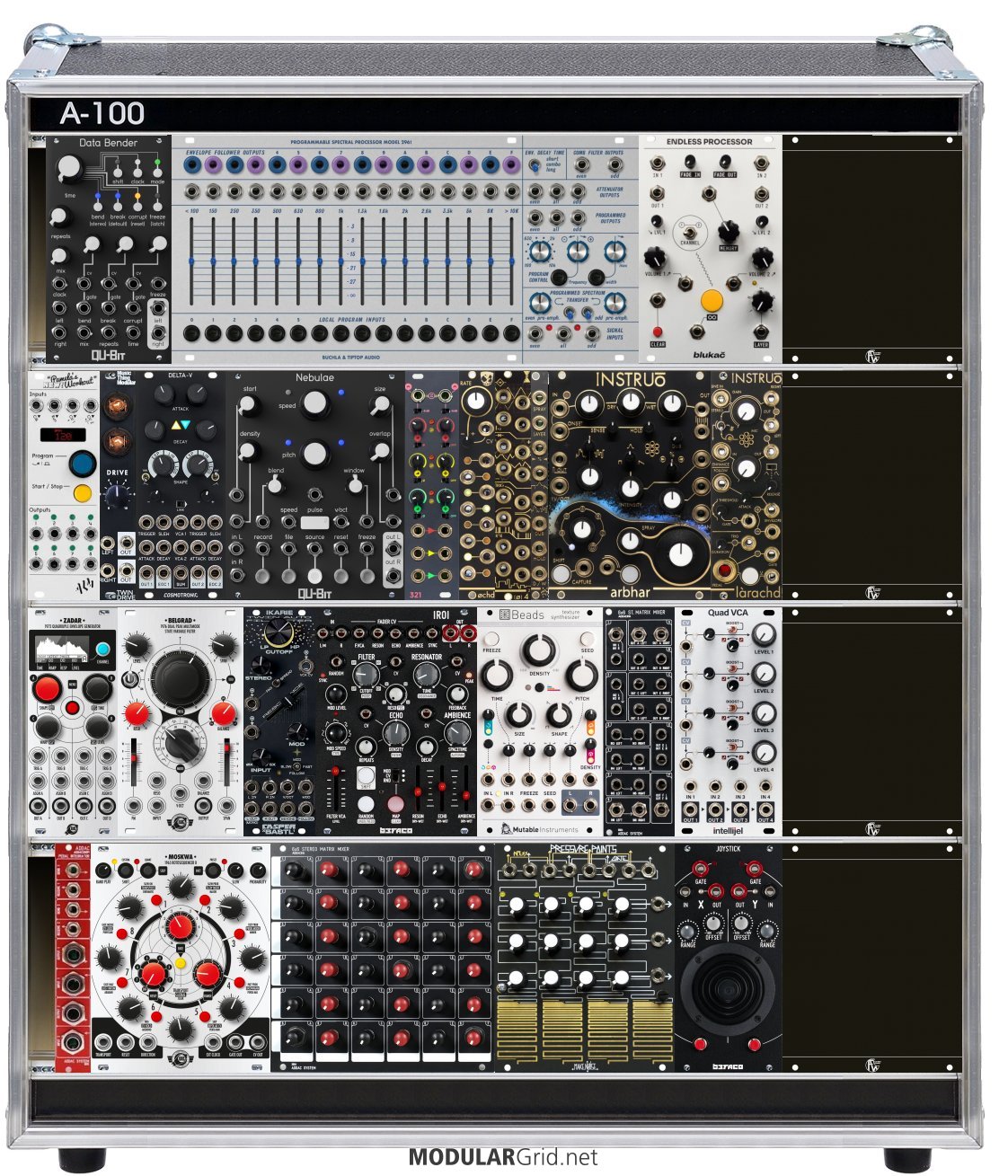Tap the first Pressure Points touch plate
This screenshot has width=1008, height=1176.
coord(517,1030)
